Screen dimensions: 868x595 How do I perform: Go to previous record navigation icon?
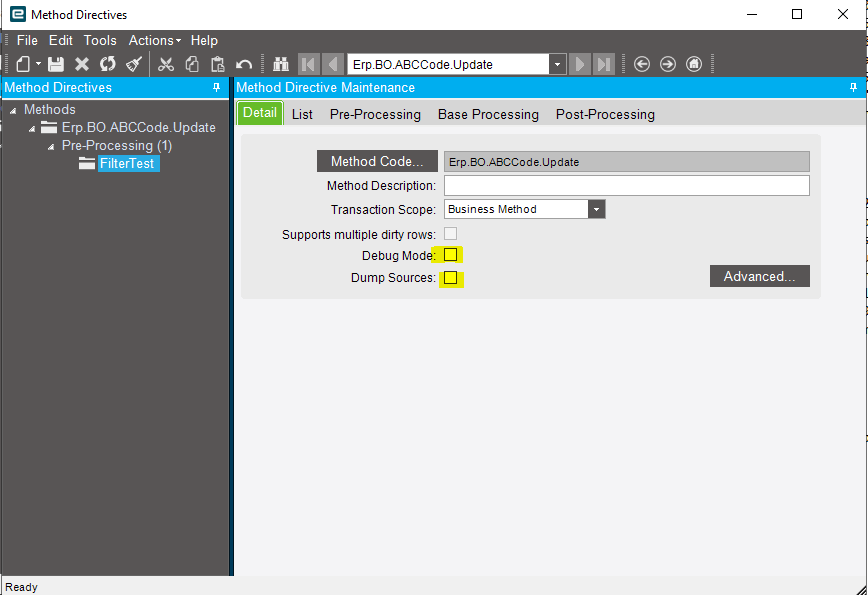pyautogui.click(x=333, y=64)
